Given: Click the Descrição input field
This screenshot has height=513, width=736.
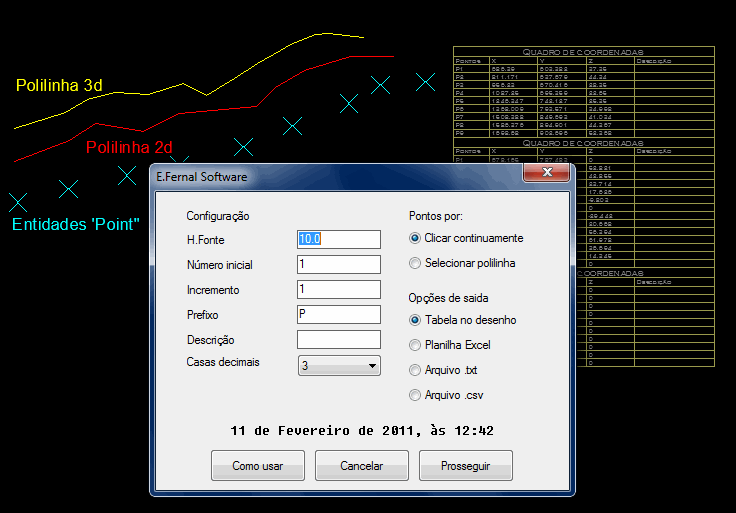Looking at the screenshot, I should point(339,339).
